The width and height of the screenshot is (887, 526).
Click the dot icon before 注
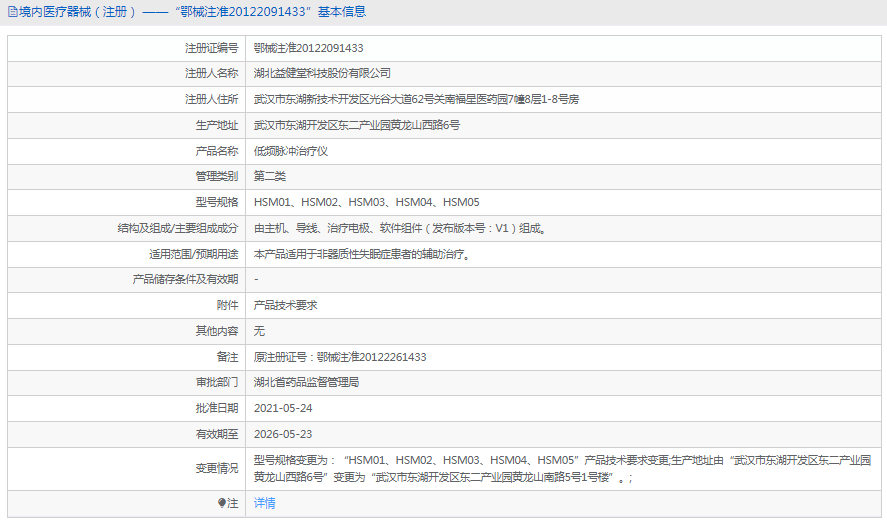222,503
